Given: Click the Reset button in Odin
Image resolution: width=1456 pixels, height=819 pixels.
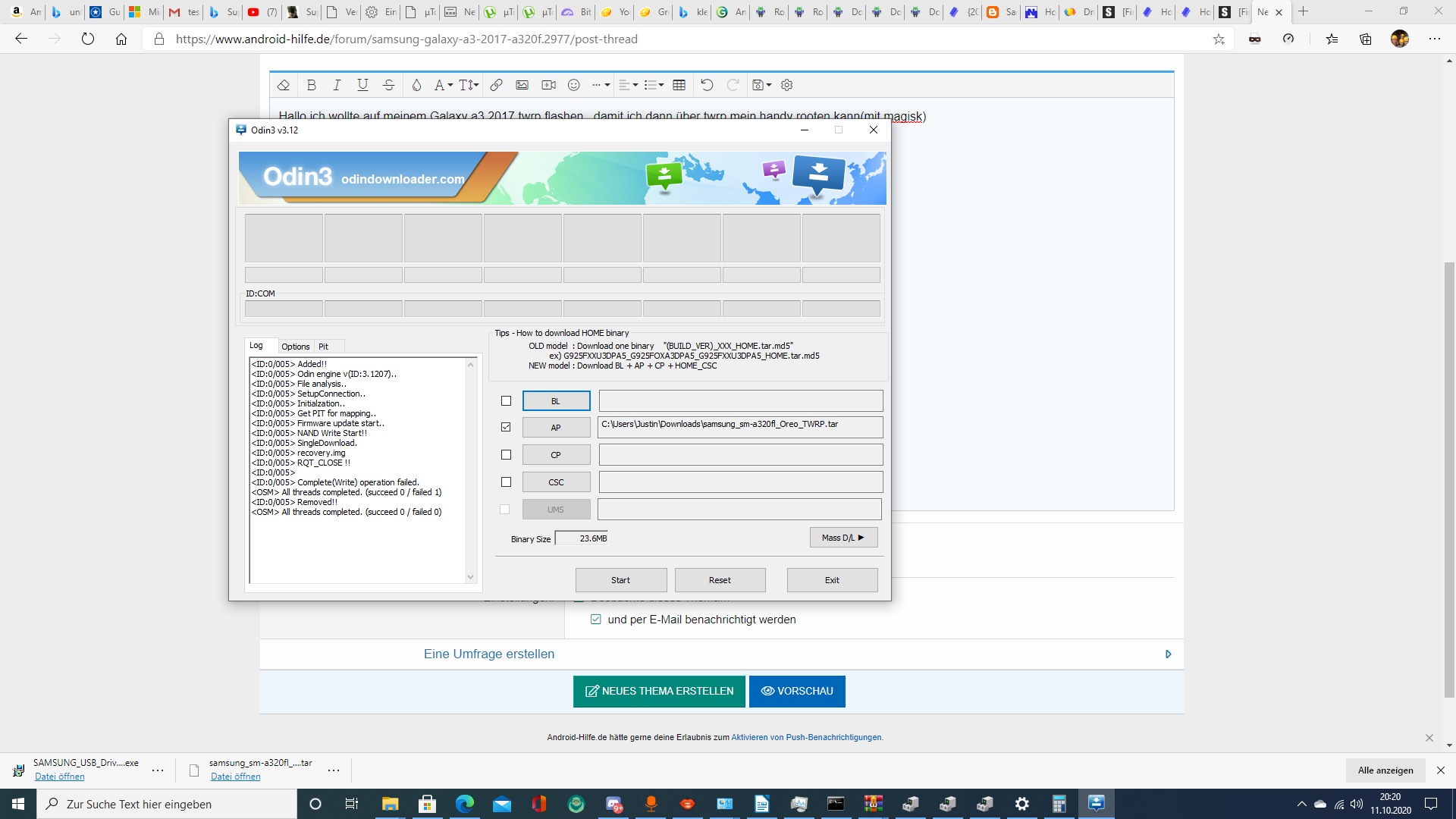Looking at the screenshot, I should coord(720,580).
